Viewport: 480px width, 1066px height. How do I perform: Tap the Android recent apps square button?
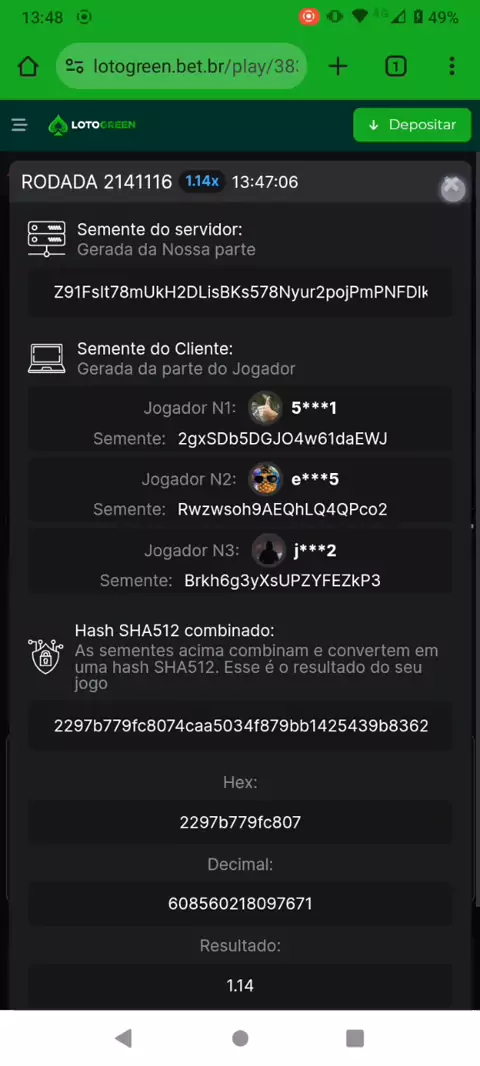pos(355,1037)
